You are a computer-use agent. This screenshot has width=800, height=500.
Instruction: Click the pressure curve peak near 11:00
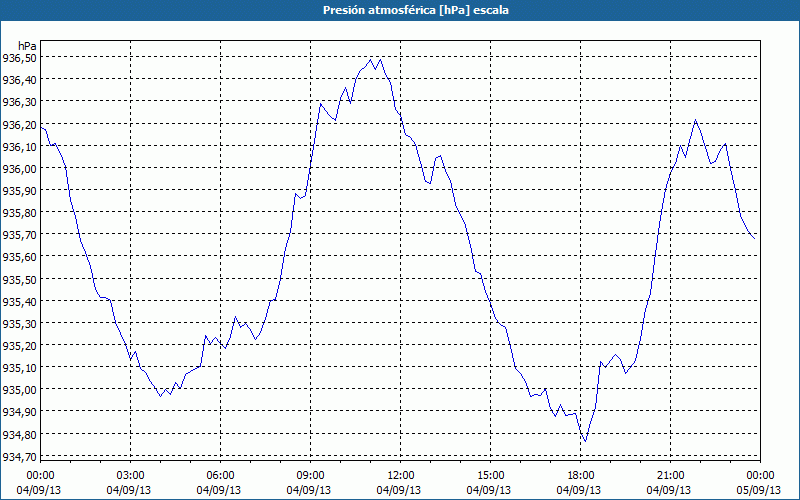pos(371,60)
